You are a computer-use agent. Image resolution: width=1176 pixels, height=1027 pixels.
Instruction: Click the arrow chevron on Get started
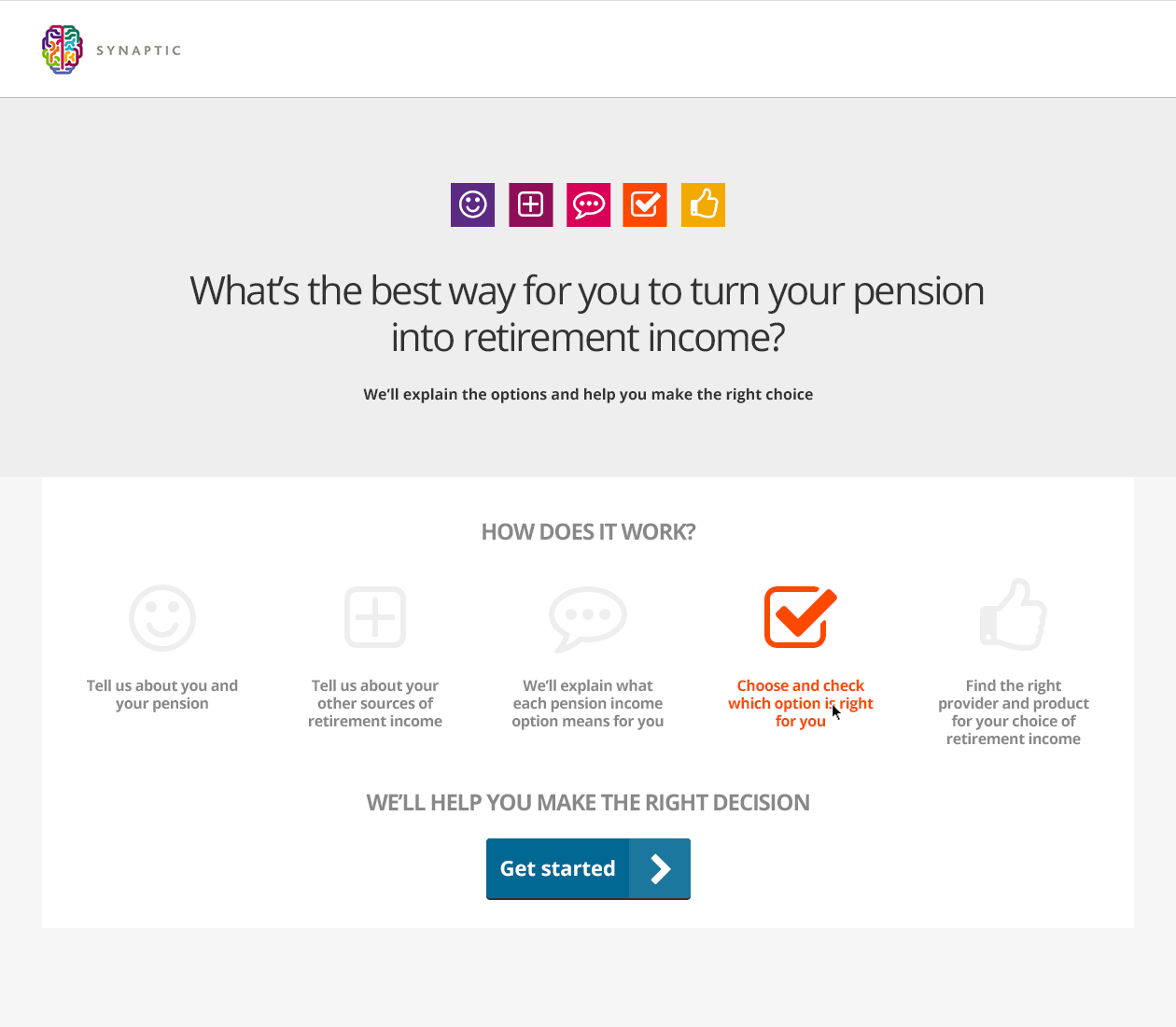[x=660, y=868]
